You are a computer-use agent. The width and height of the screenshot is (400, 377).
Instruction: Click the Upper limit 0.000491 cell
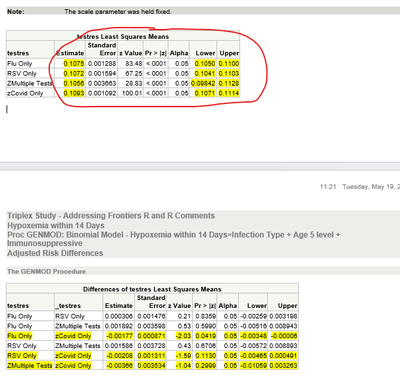283,355
